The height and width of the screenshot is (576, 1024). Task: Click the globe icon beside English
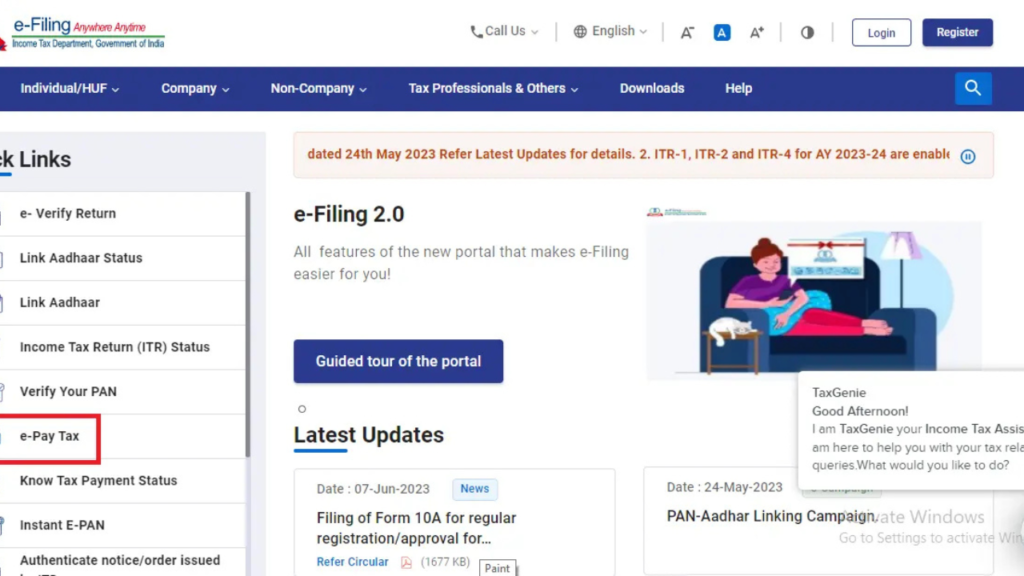coord(580,31)
